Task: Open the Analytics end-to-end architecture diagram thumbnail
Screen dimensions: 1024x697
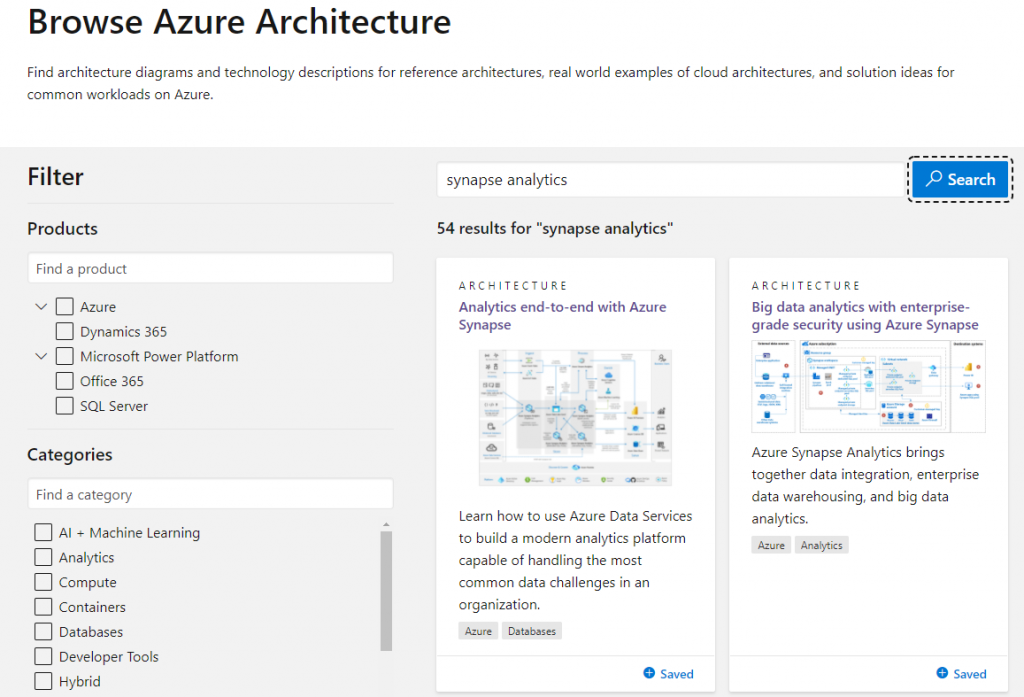Action: (575, 417)
